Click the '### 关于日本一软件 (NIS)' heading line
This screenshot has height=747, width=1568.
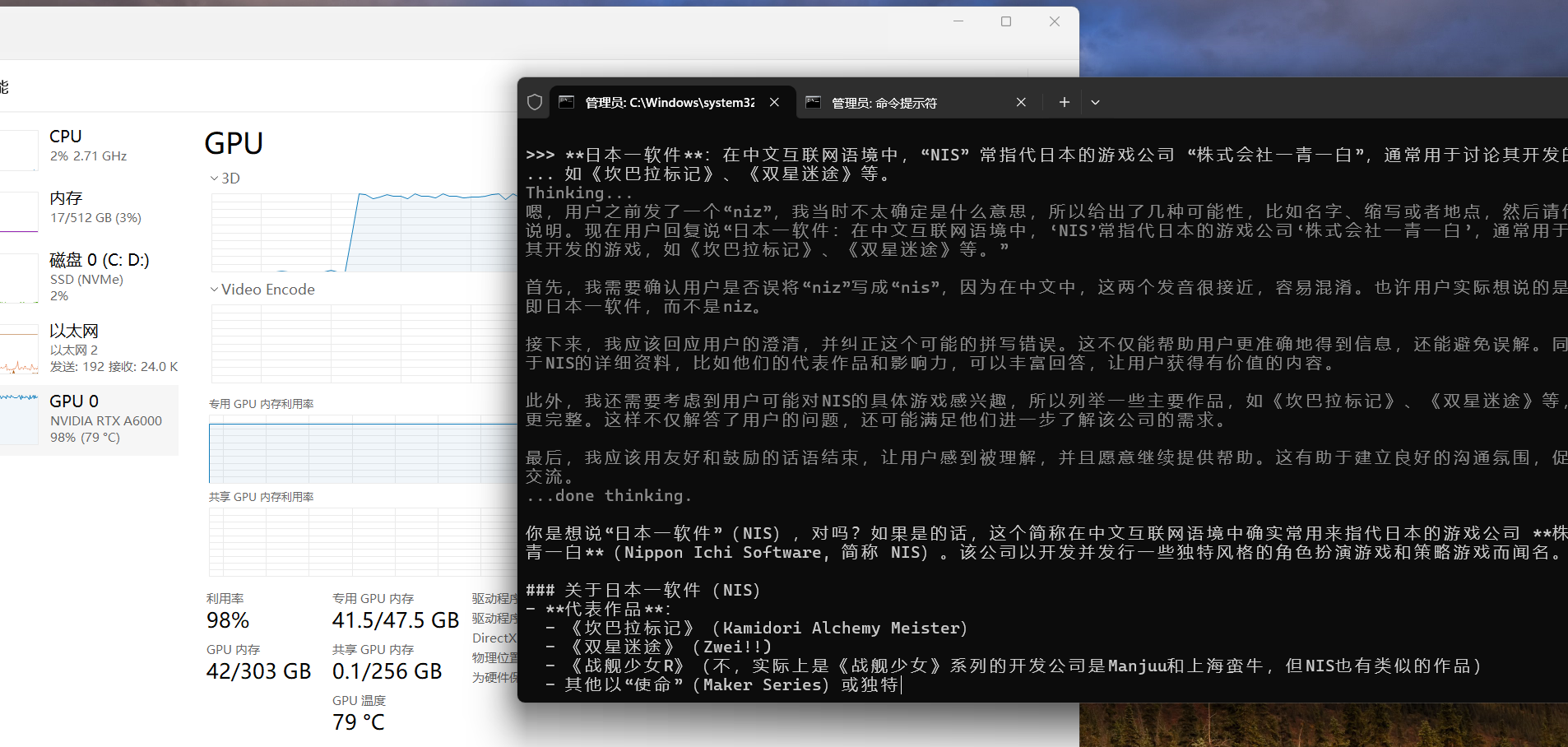click(643, 591)
